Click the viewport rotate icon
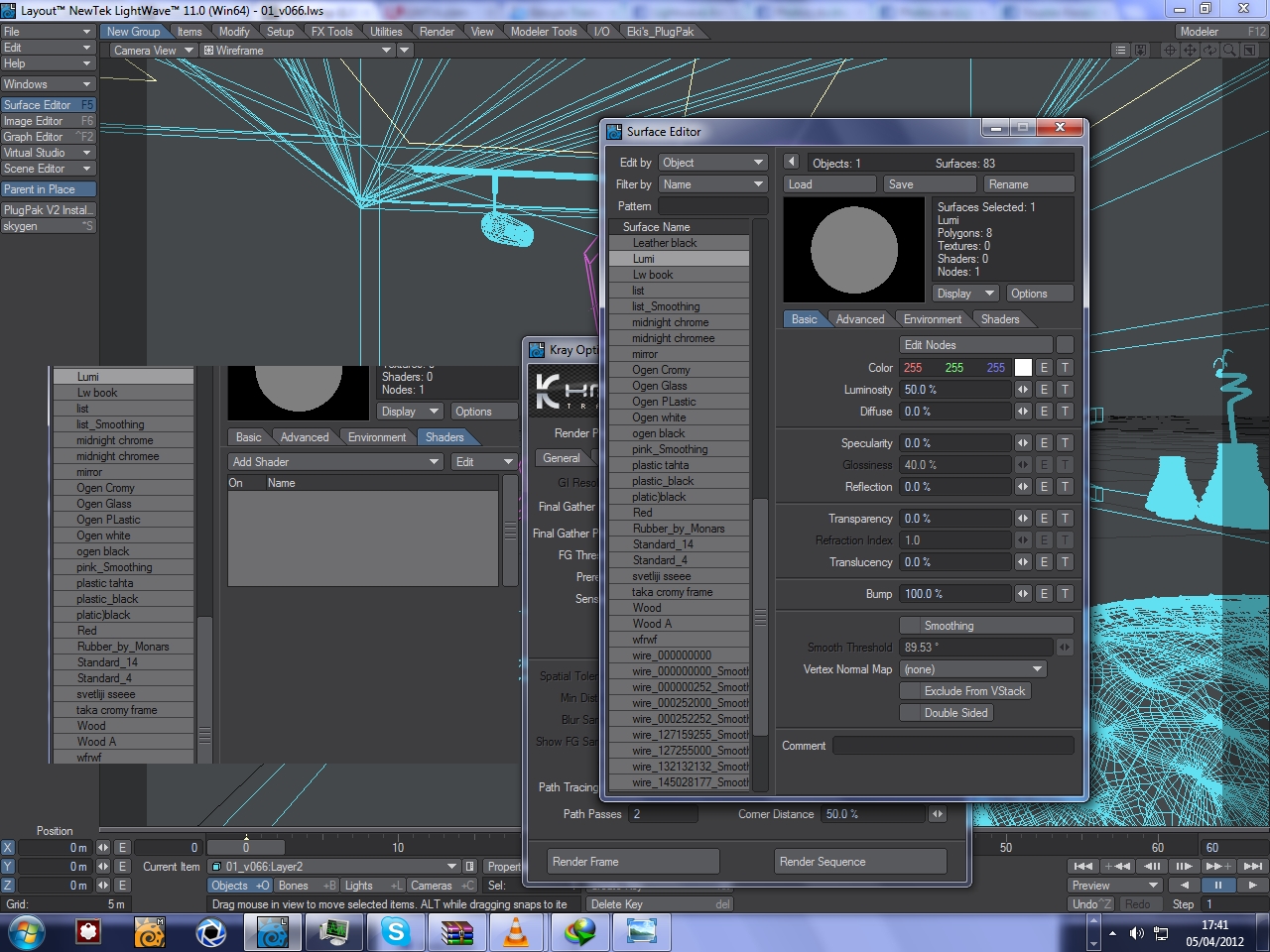 [1209, 50]
